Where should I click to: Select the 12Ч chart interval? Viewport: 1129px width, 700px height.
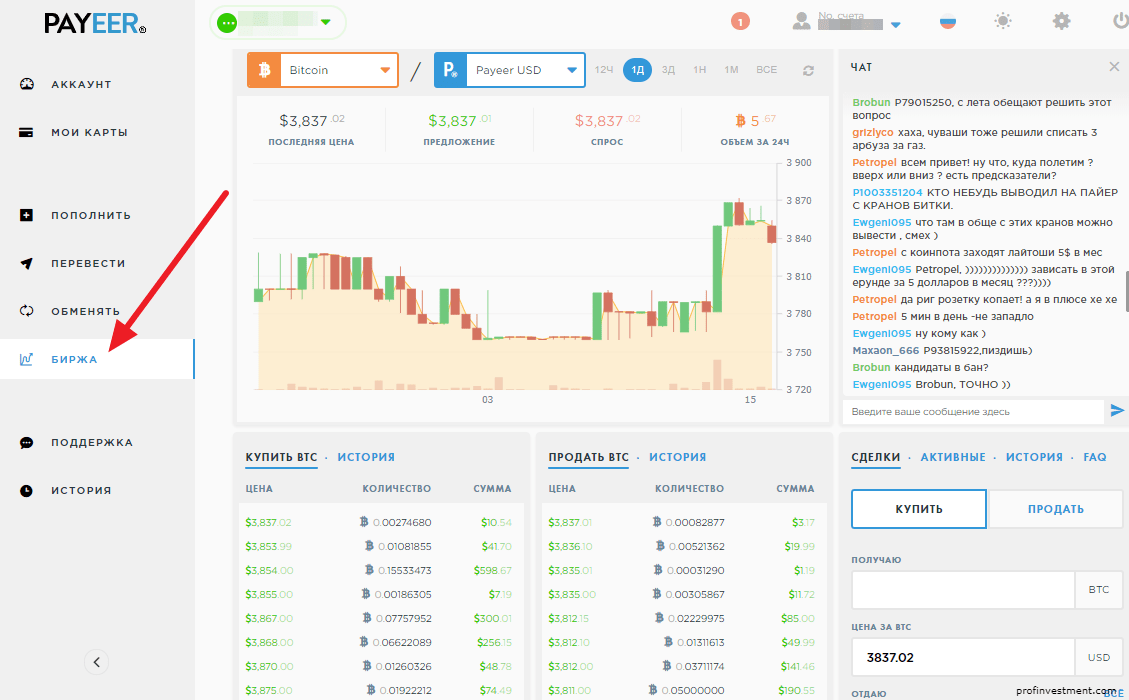[604, 70]
